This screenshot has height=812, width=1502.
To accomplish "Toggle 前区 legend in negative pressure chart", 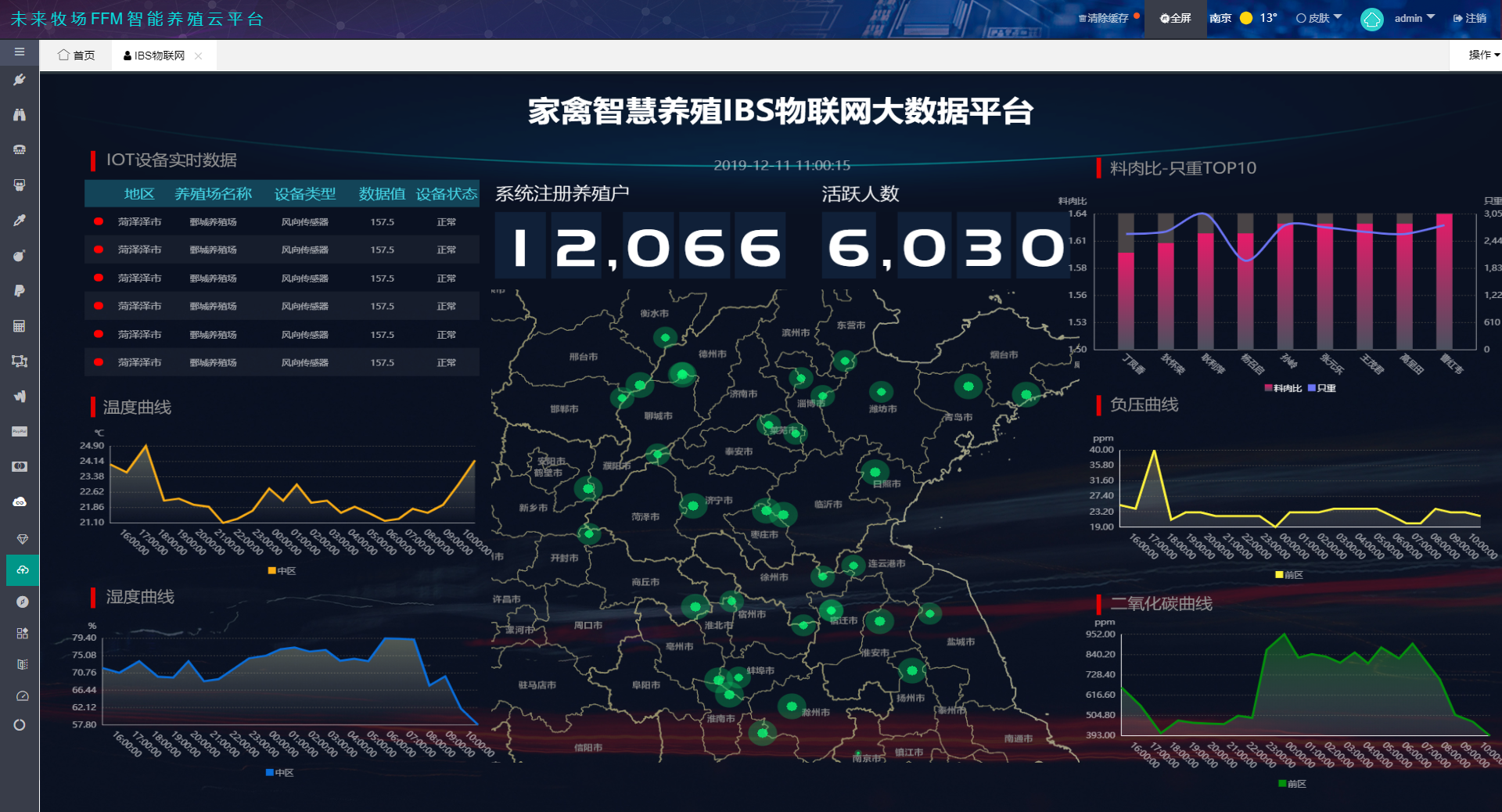I will pyautogui.click(x=1289, y=575).
